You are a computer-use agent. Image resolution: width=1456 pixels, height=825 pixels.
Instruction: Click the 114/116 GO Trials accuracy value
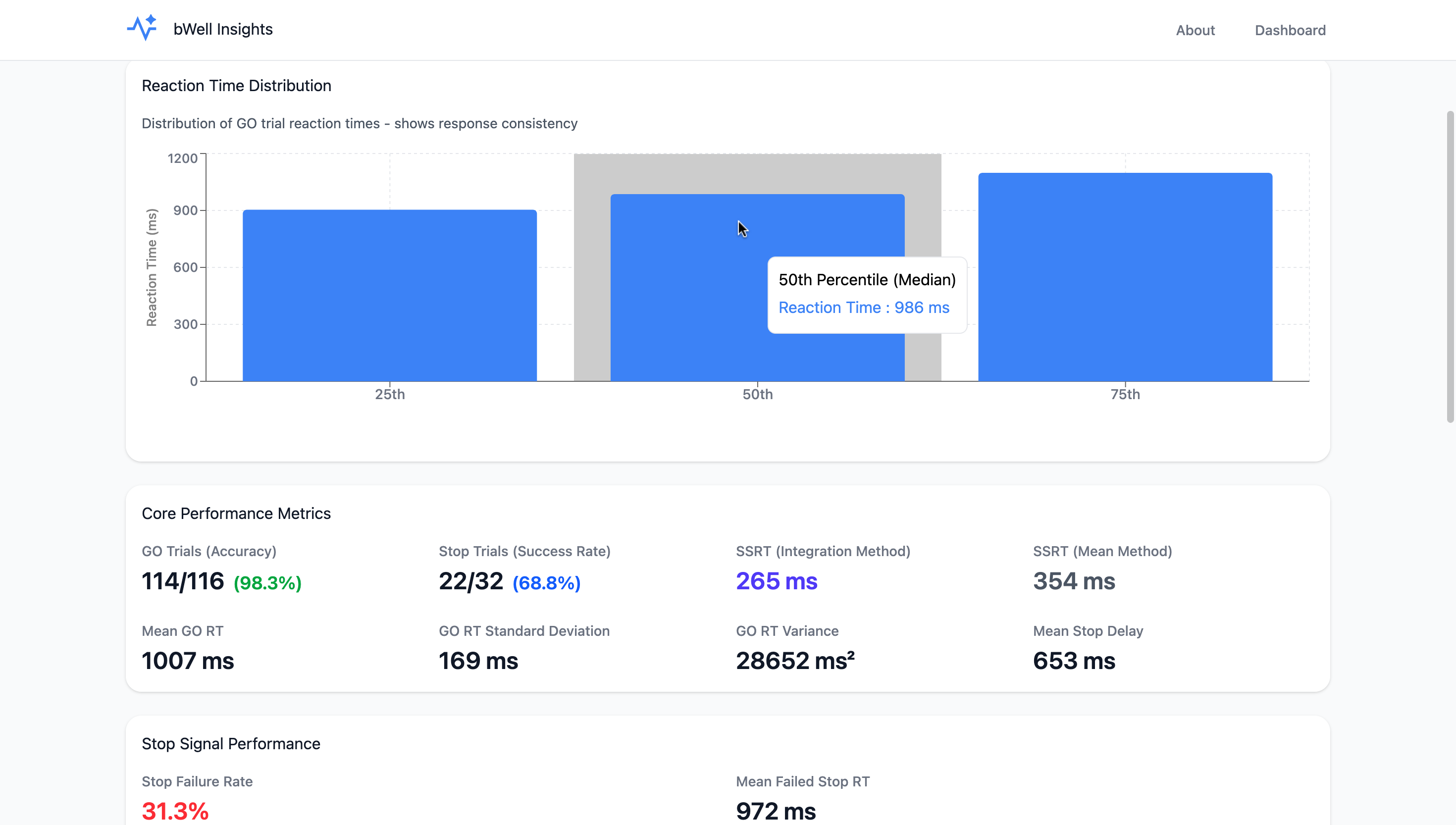(182, 581)
